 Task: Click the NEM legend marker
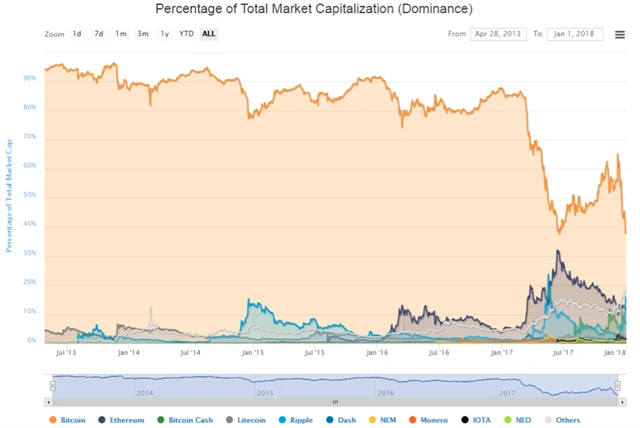pos(375,420)
